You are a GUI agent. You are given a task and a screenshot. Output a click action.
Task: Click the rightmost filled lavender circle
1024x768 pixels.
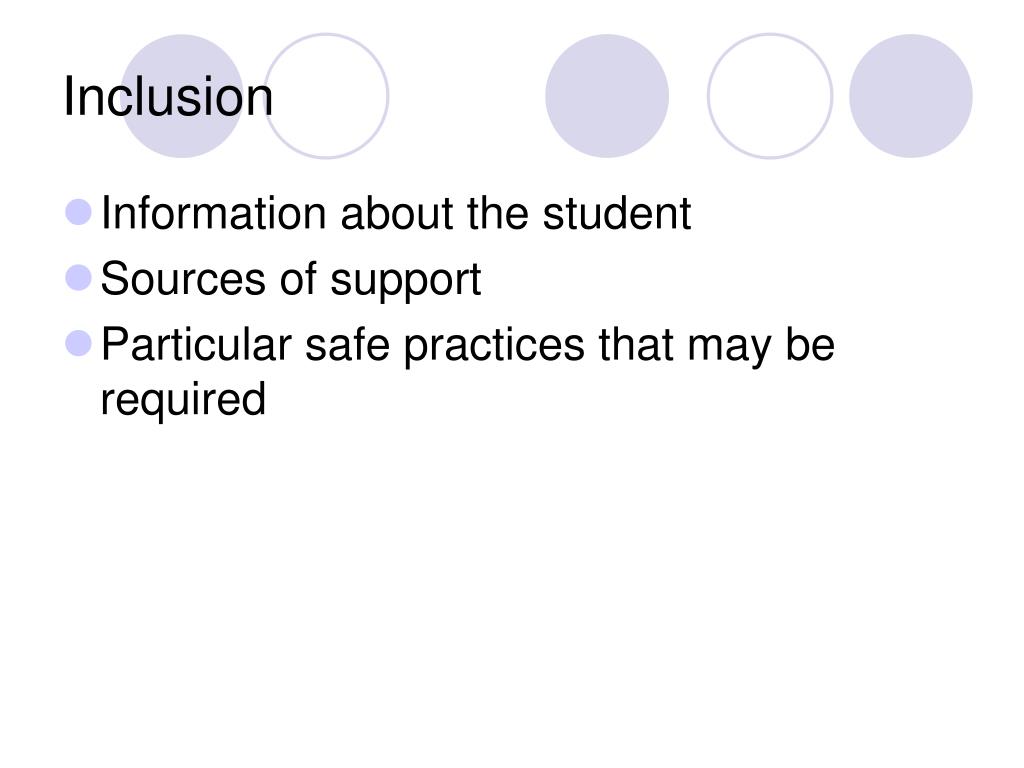pyautogui.click(x=911, y=96)
